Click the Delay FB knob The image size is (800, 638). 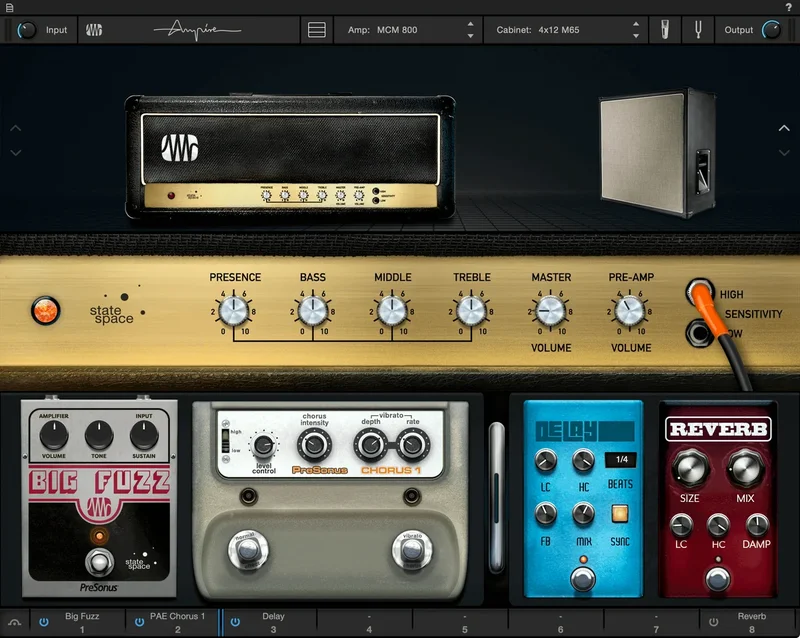coord(545,514)
